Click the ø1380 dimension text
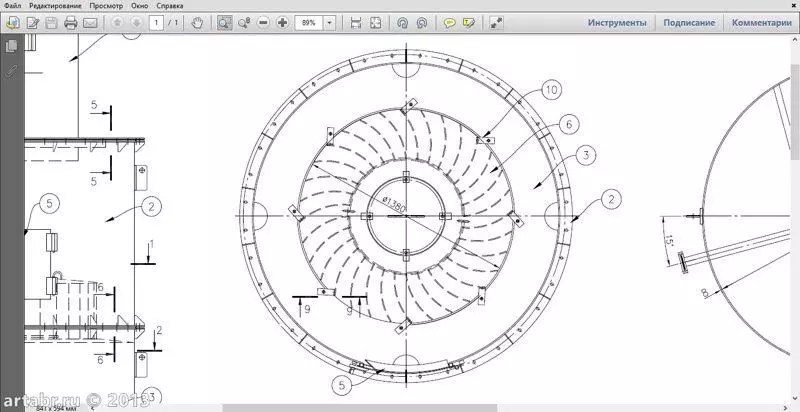The height and width of the screenshot is (412, 800). click(394, 204)
